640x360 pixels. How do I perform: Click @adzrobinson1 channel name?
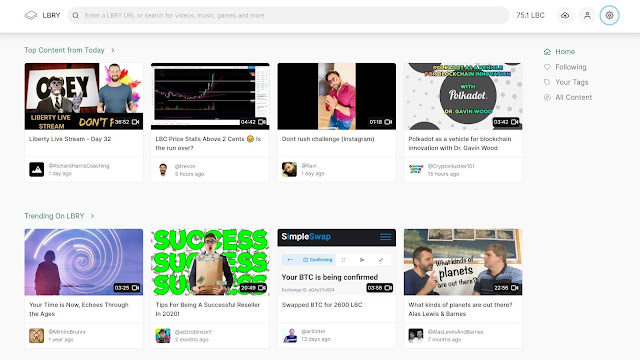click(x=193, y=332)
